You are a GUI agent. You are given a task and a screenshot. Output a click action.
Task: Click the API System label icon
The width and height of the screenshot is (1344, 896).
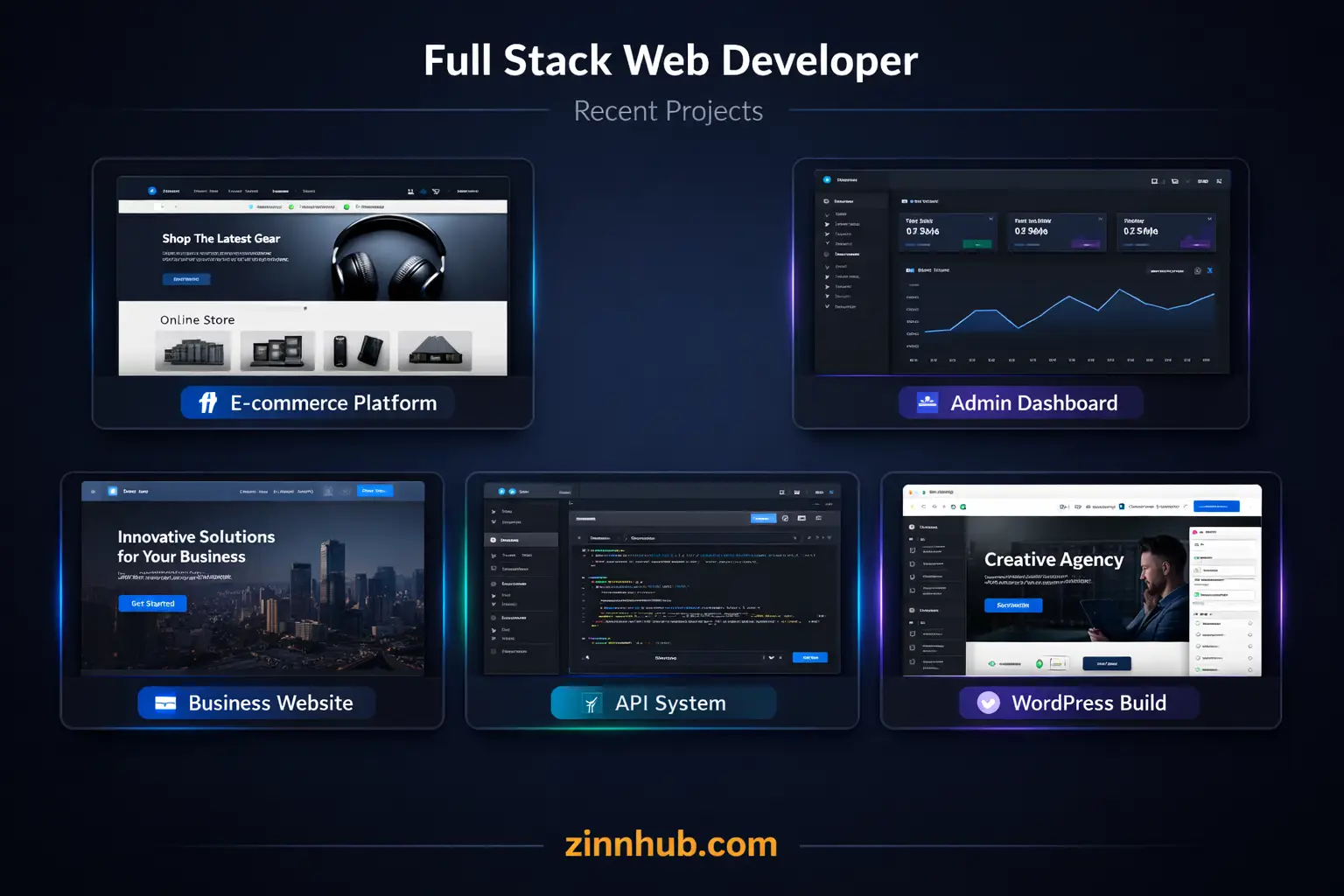point(591,703)
